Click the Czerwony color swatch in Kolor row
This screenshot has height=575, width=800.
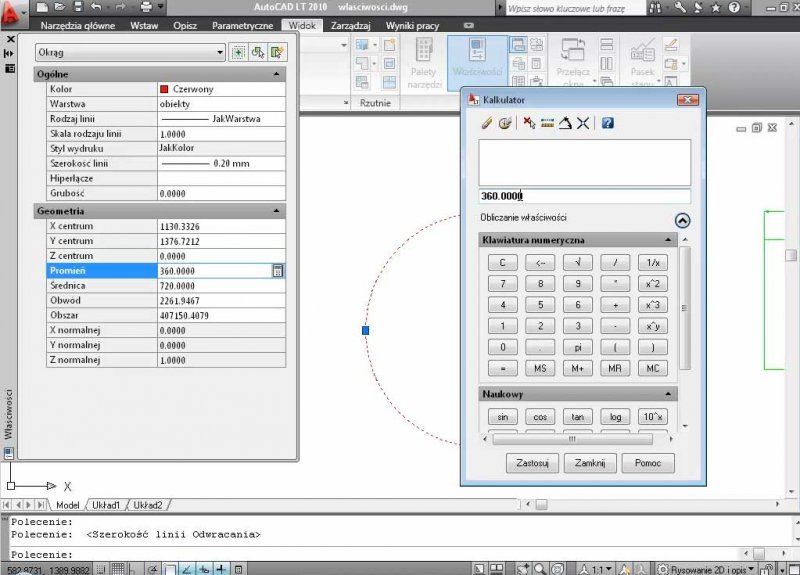tap(165, 89)
